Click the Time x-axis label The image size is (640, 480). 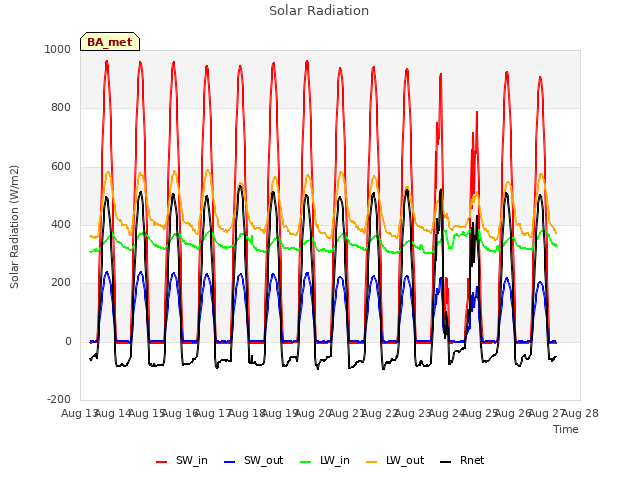pos(566,429)
